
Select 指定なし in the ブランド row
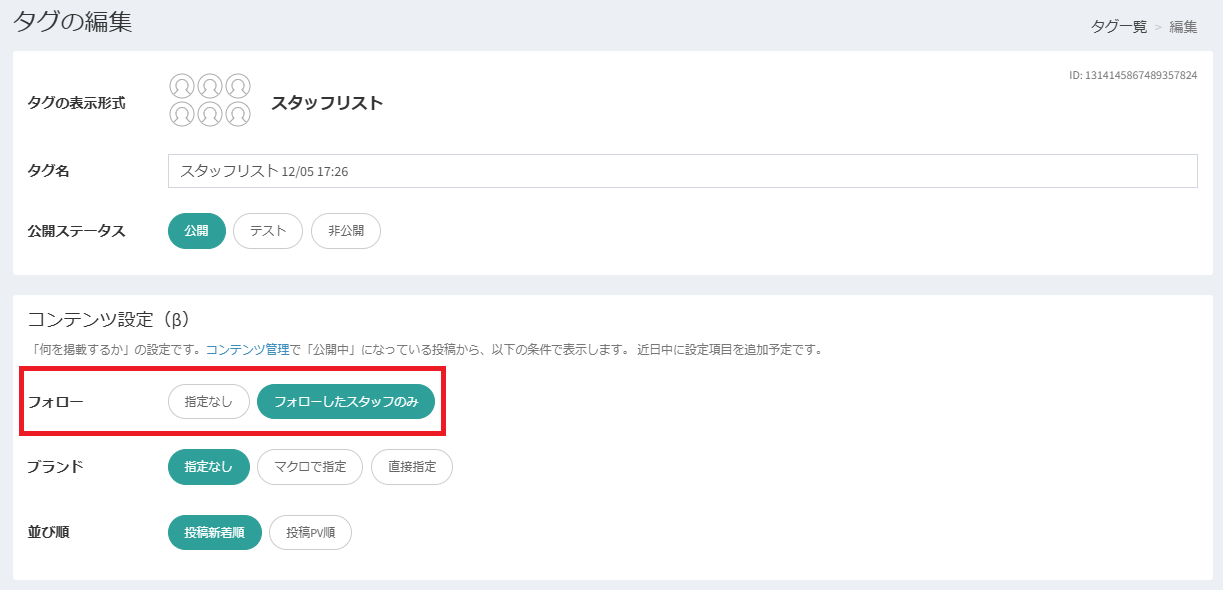click(x=208, y=467)
